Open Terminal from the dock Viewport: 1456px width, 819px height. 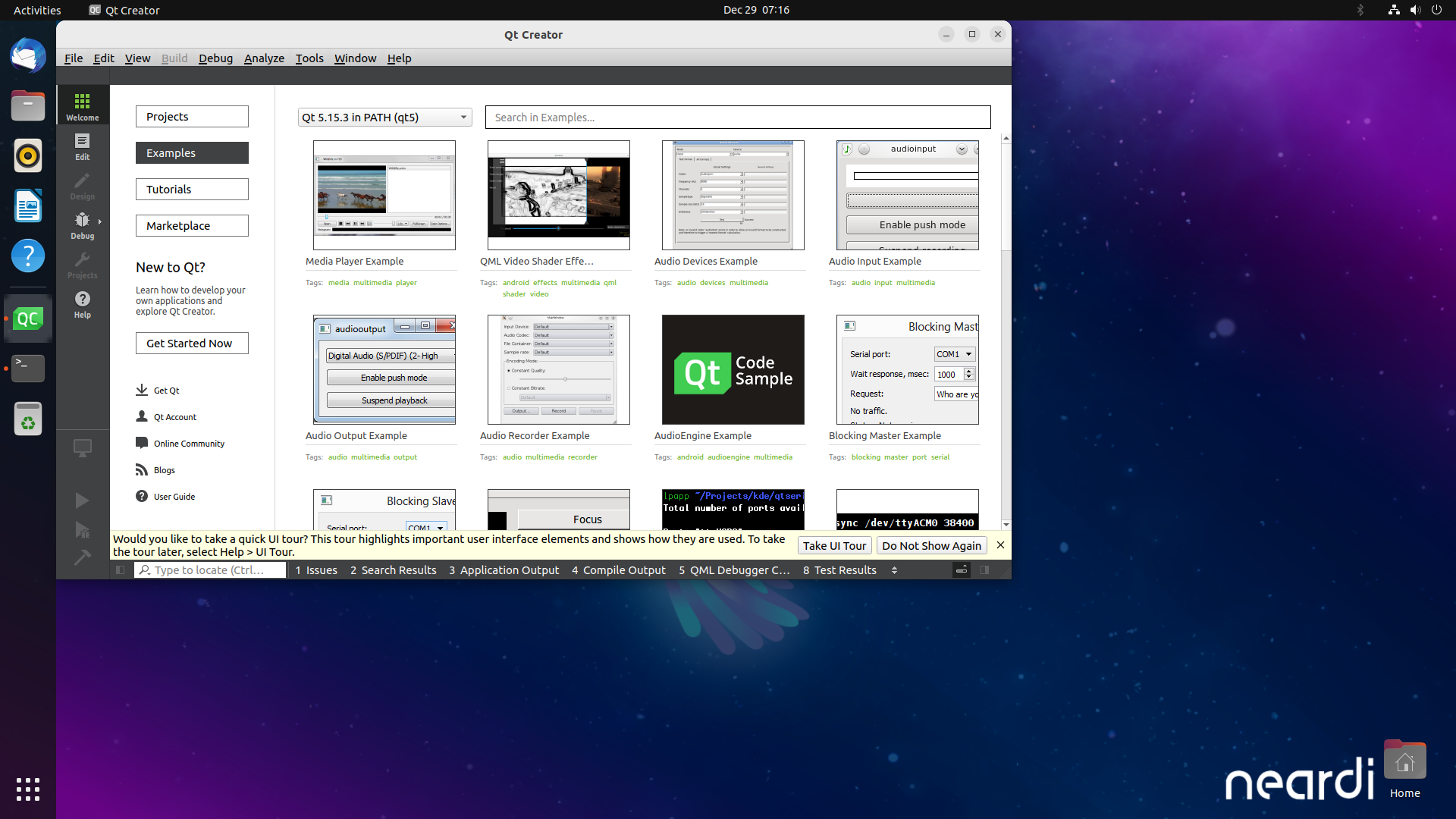coord(28,369)
